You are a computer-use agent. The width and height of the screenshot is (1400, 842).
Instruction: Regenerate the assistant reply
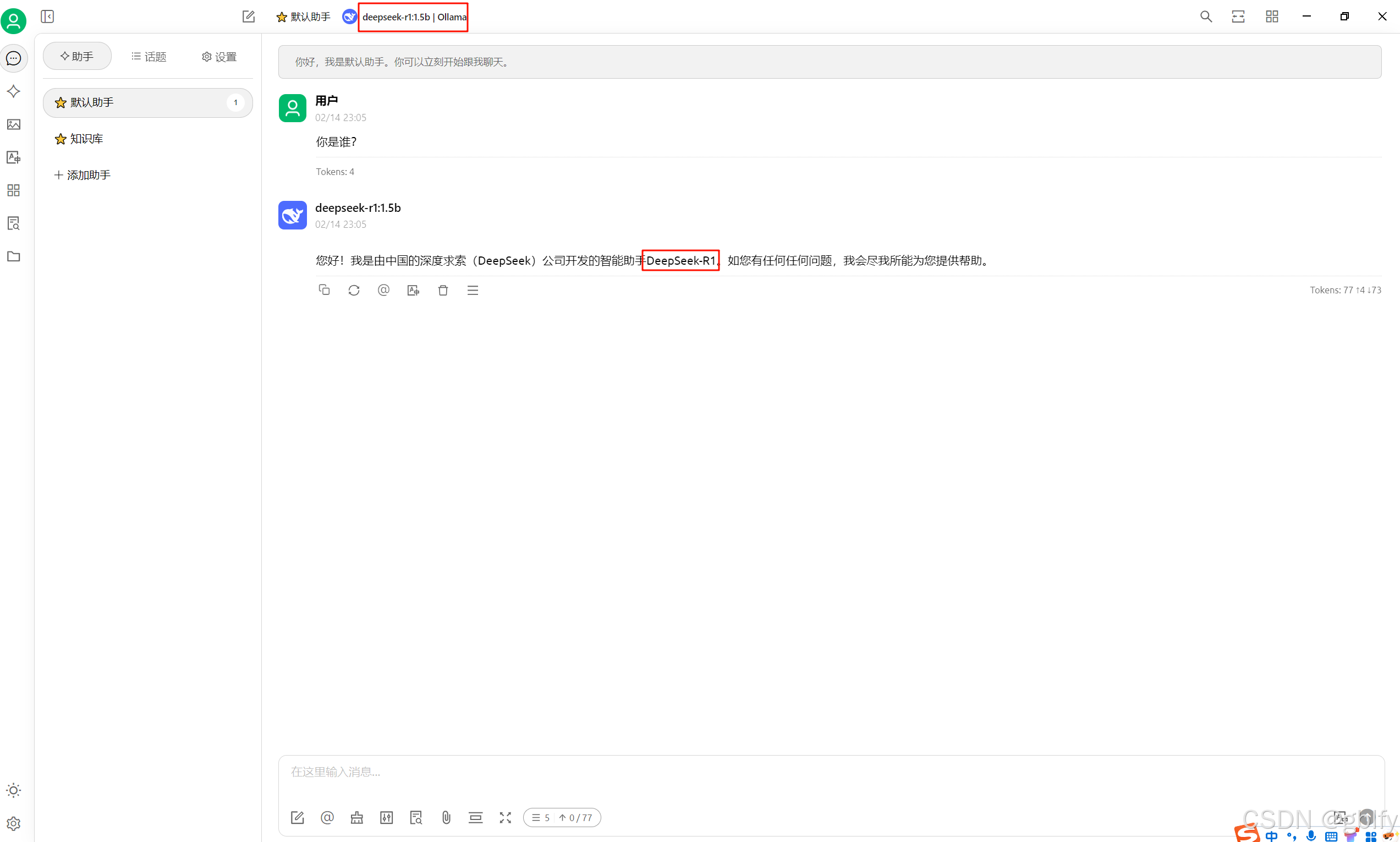point(354,290)
